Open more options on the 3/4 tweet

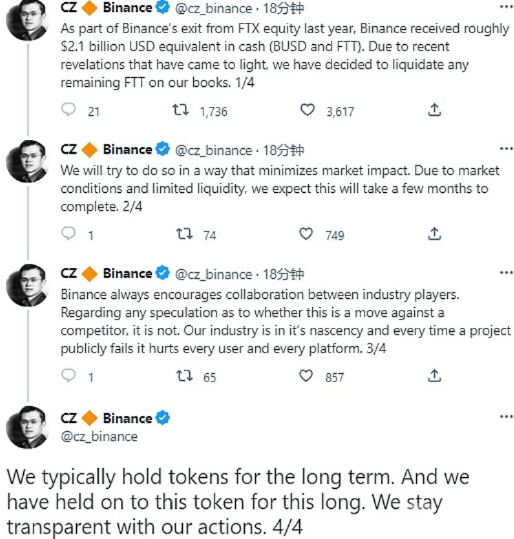[x=506, y=273]
